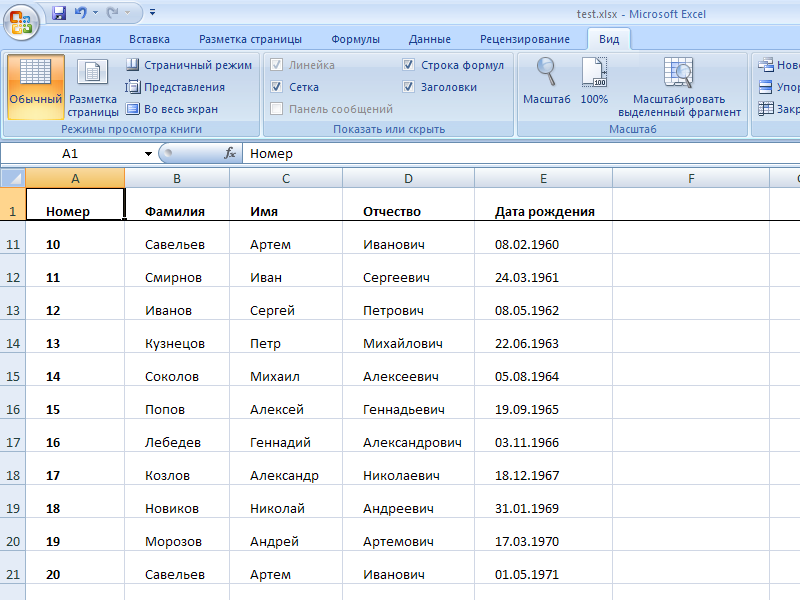
Task: Select the date cell 01.05.1971
Action: (x=543, y=567)
